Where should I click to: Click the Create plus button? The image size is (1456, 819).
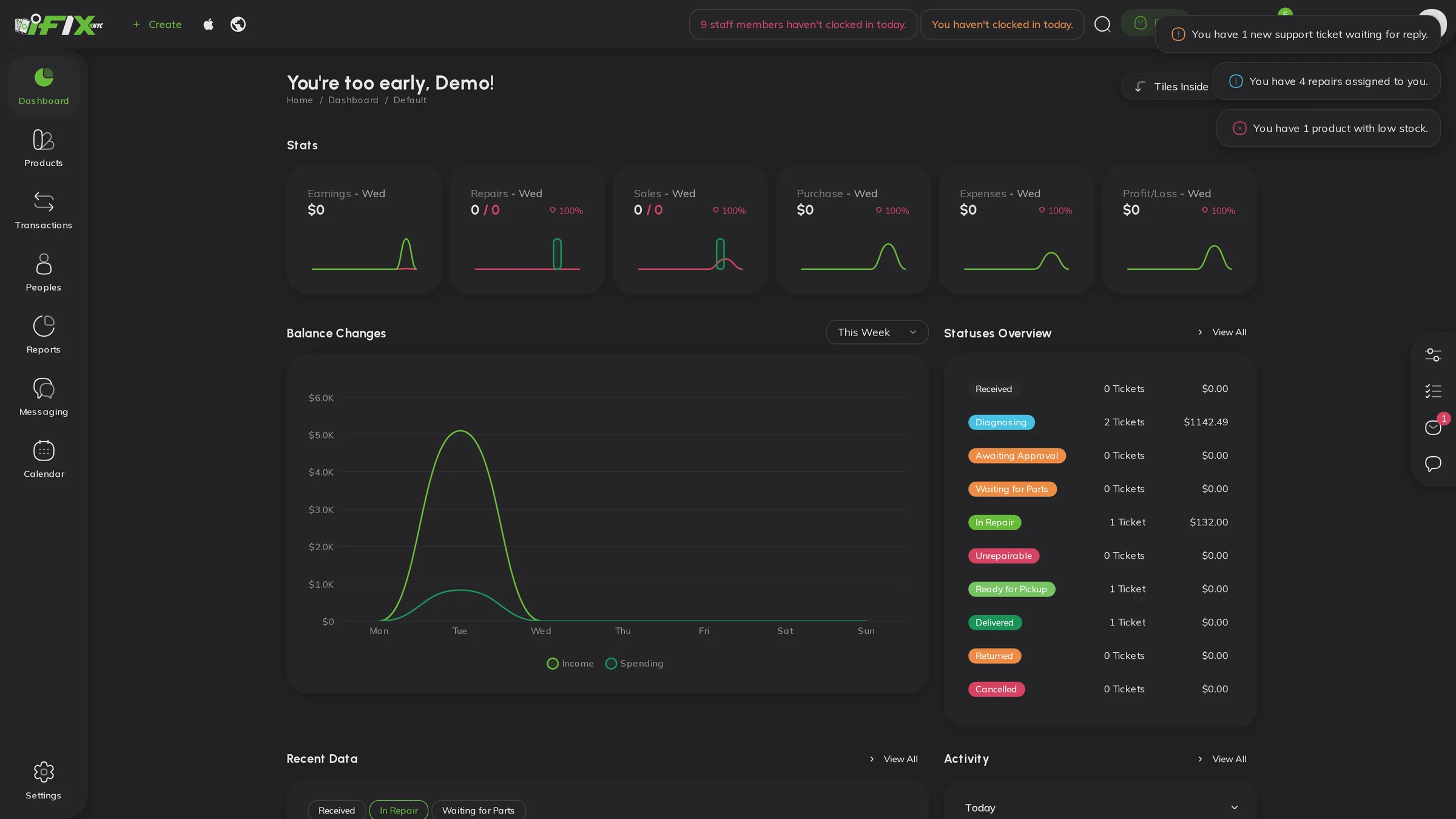(x=157, y=24)
